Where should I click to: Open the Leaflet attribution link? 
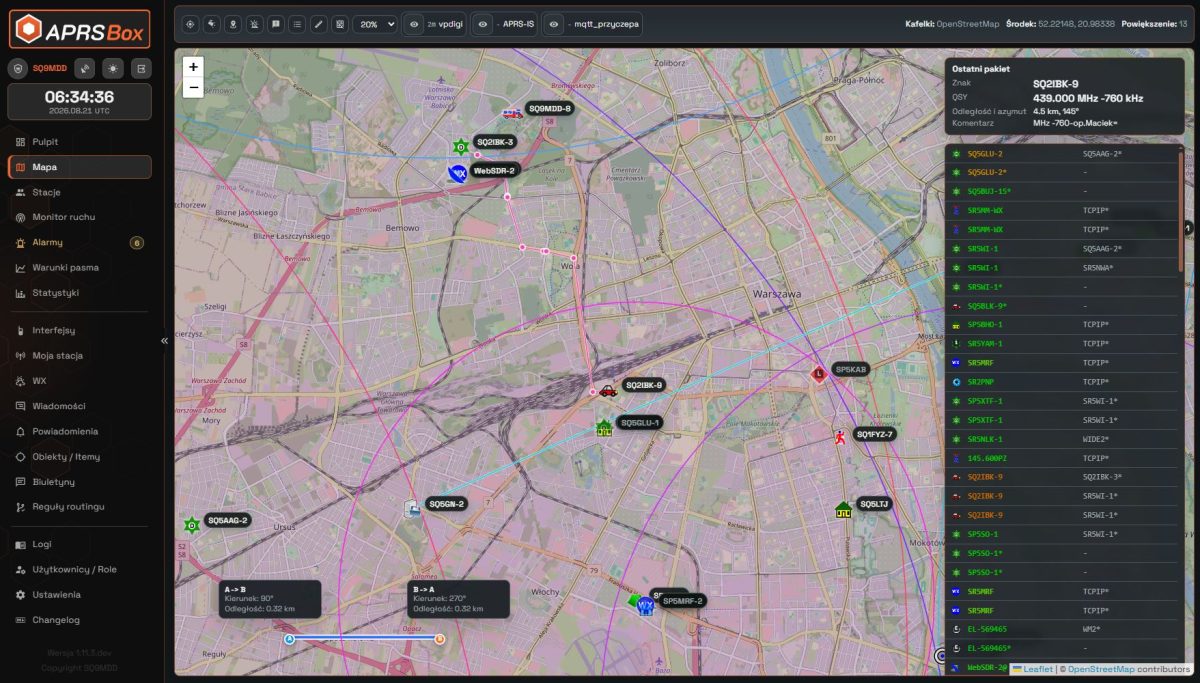pos(1032,669)
